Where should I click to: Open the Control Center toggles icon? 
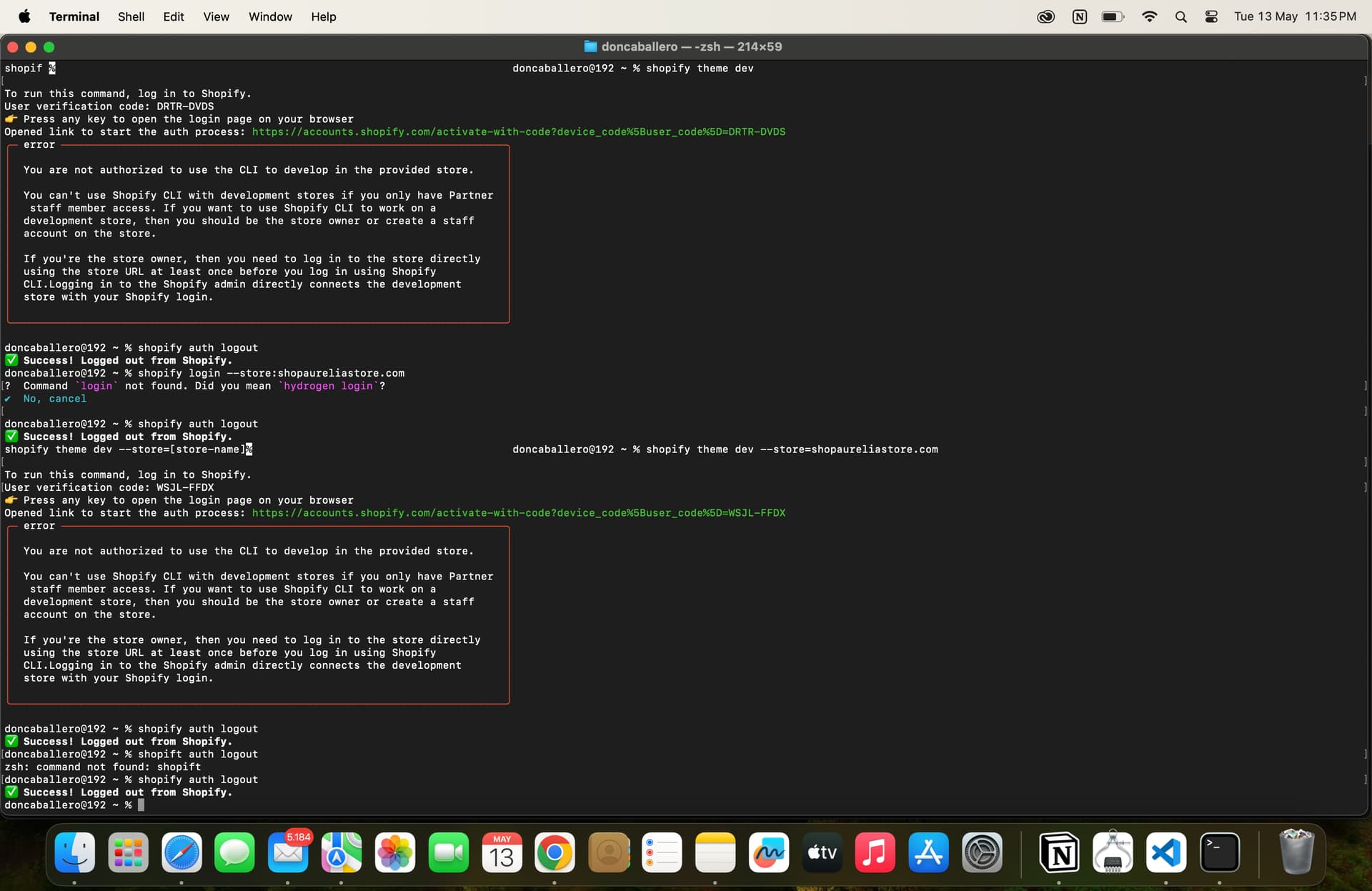point(1211,16)
